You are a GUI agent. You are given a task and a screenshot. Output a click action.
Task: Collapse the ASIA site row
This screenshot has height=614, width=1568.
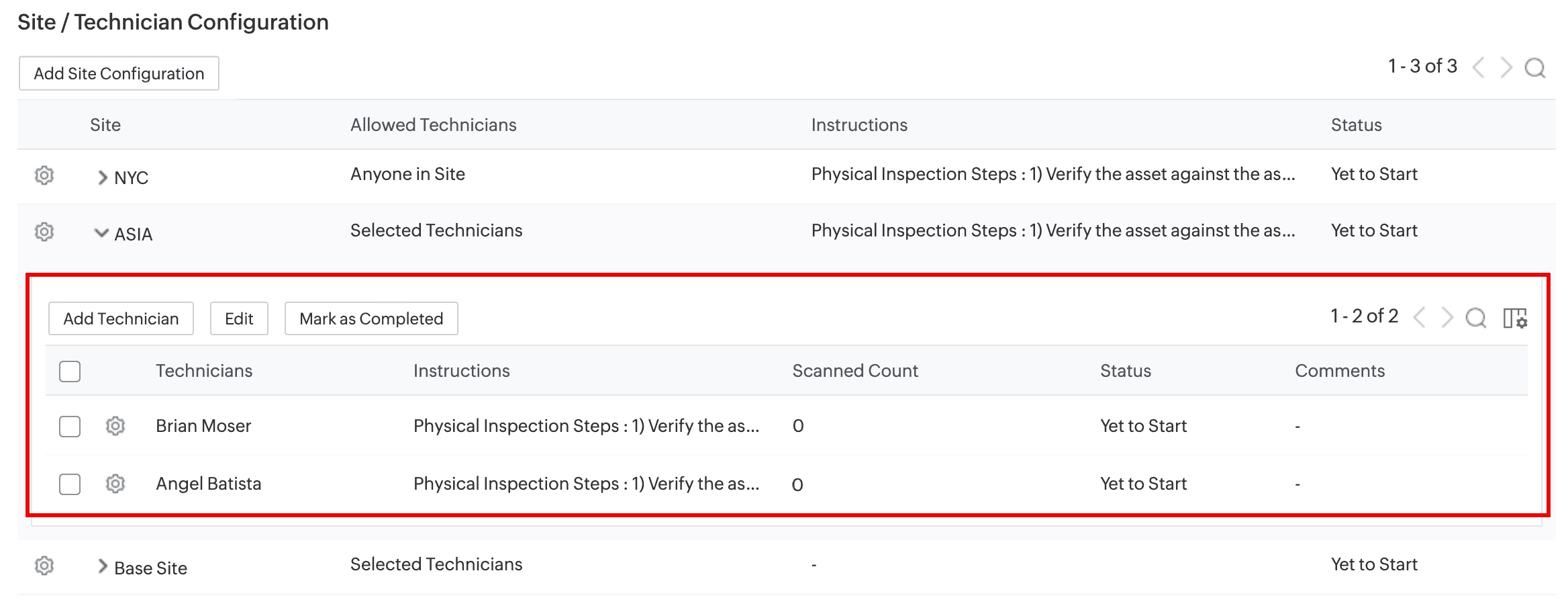101,233
